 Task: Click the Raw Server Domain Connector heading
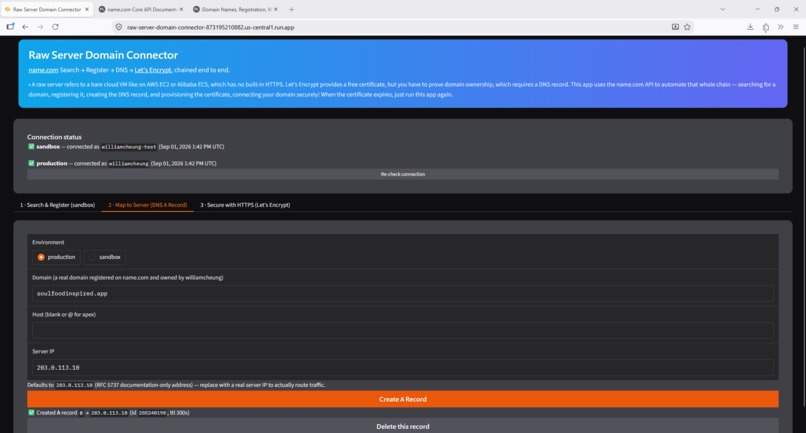[x=103, y=55]
